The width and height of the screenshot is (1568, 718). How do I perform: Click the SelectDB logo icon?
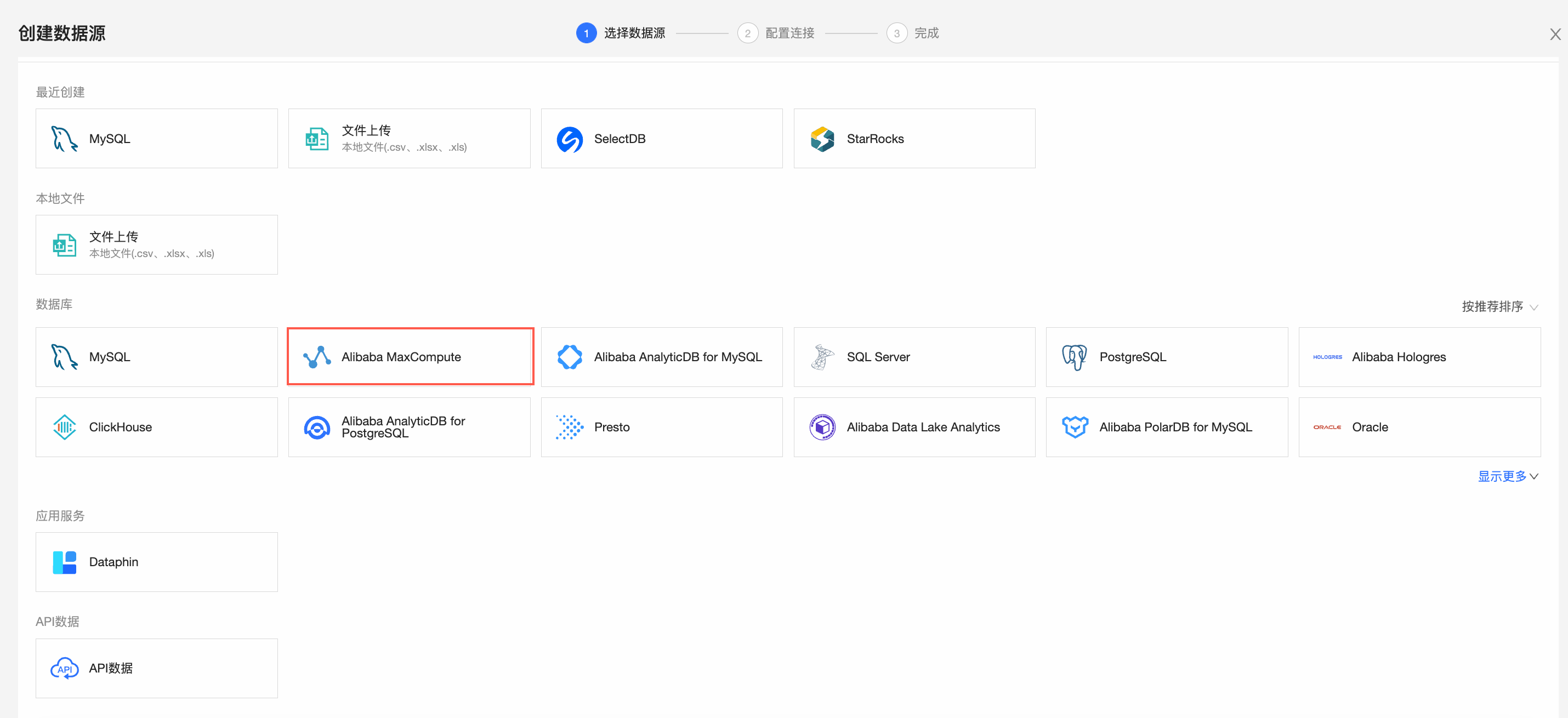coord(570,139)
